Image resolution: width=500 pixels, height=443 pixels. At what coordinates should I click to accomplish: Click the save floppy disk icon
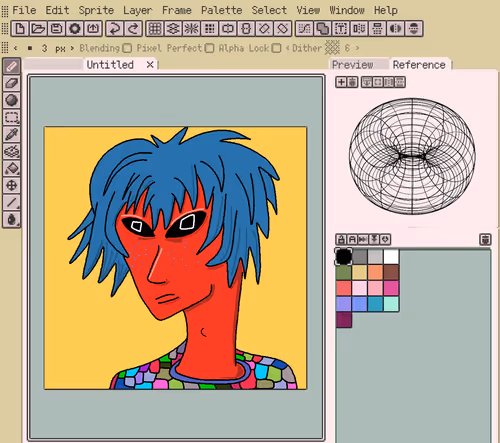(x=56, y=29)
